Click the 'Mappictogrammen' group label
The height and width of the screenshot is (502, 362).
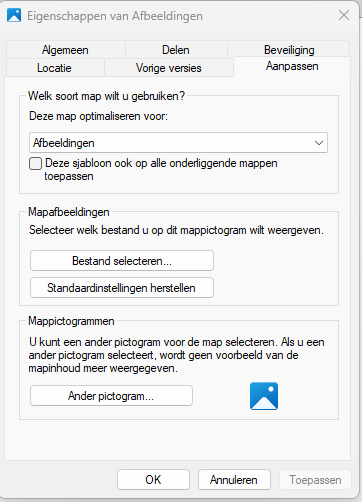tap(71, 321)
